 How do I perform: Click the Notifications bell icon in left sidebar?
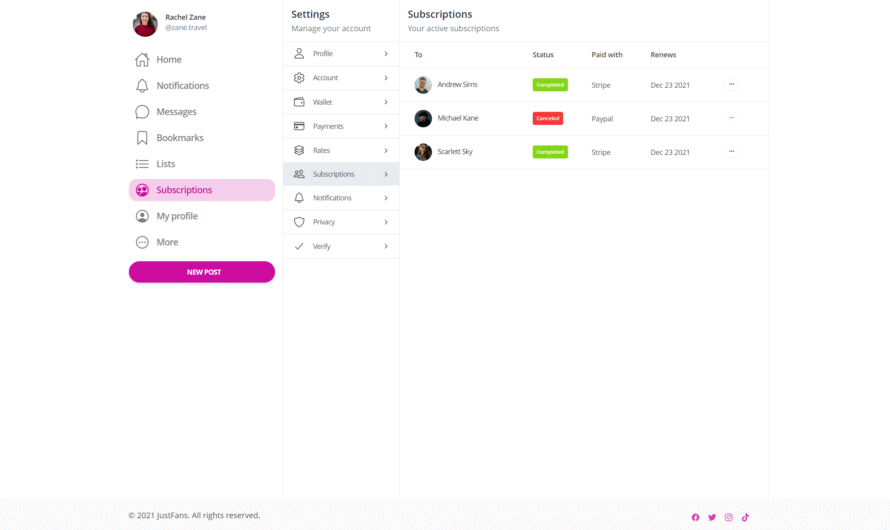point(142,86)
